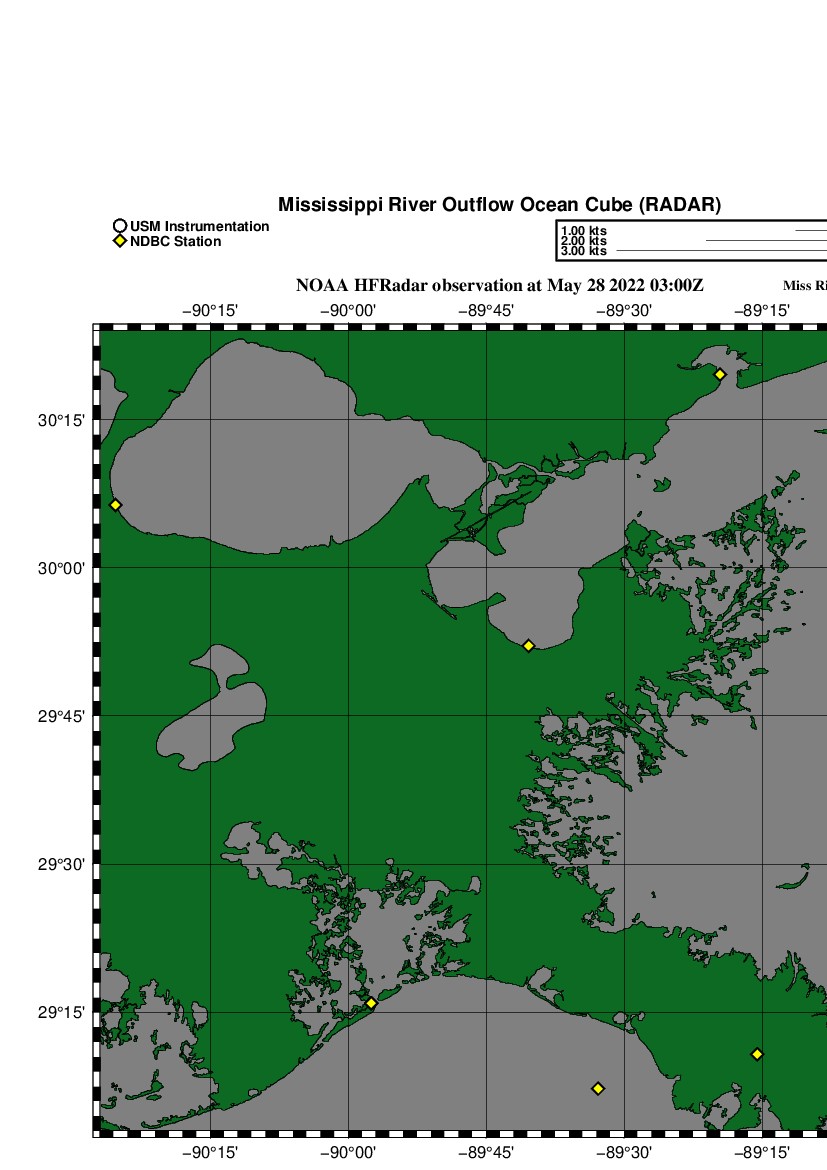Click the NDBC station diamond on the far western lake shore
Viewport: 827px width, 1170px height.
[x=116, y=505]
